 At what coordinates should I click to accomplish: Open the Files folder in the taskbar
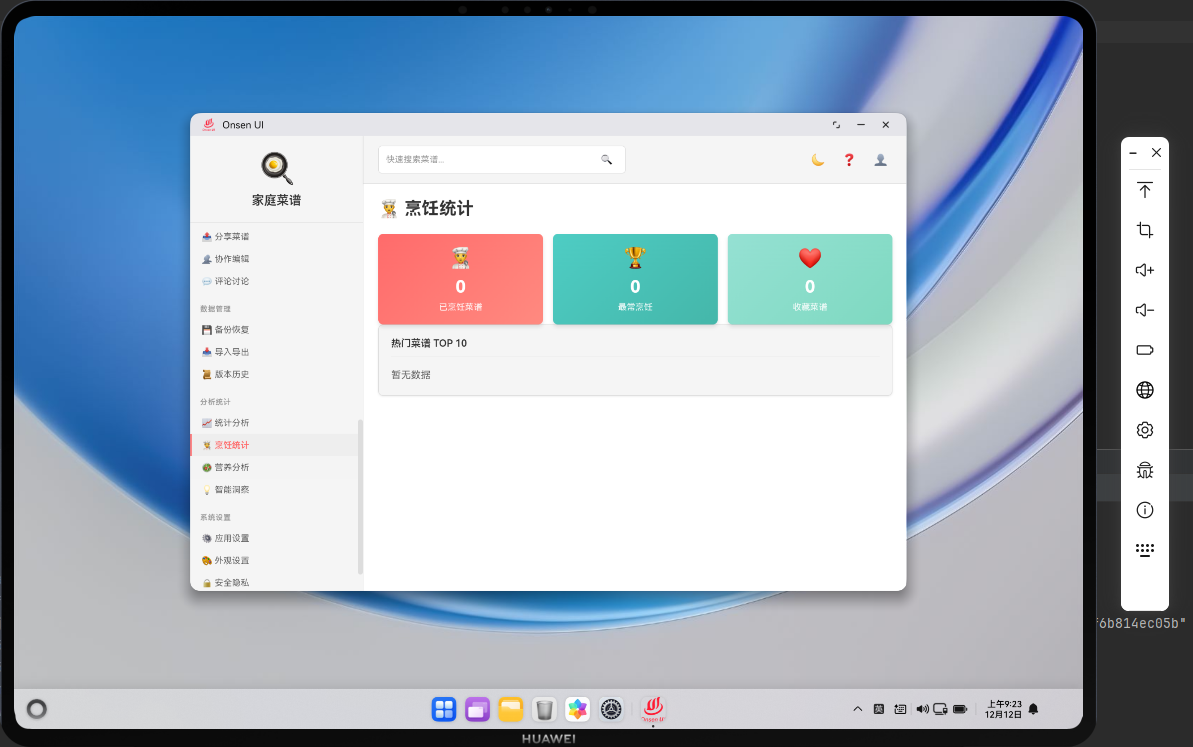coord(511,709)
